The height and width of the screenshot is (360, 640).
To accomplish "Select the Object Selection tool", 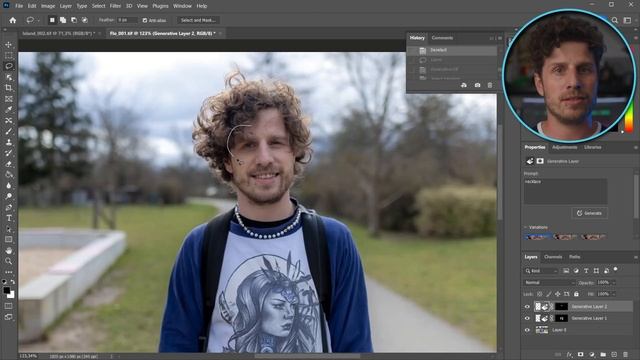I will tap(9, 77).
